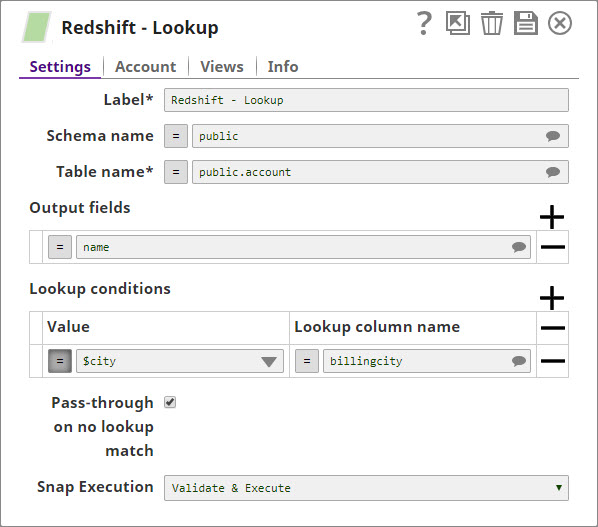Open the Info tab
The width and height of the screenshot is (598, 527).
click(283, 67)
